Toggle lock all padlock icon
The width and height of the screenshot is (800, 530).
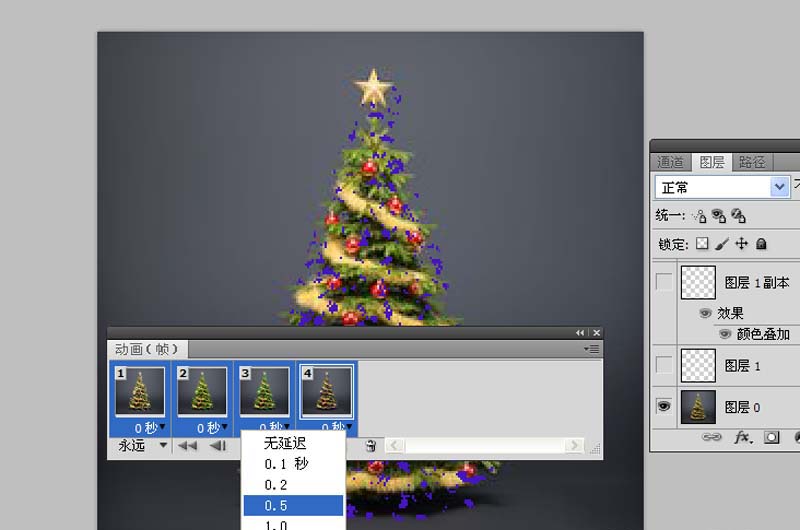coord(761,244)
